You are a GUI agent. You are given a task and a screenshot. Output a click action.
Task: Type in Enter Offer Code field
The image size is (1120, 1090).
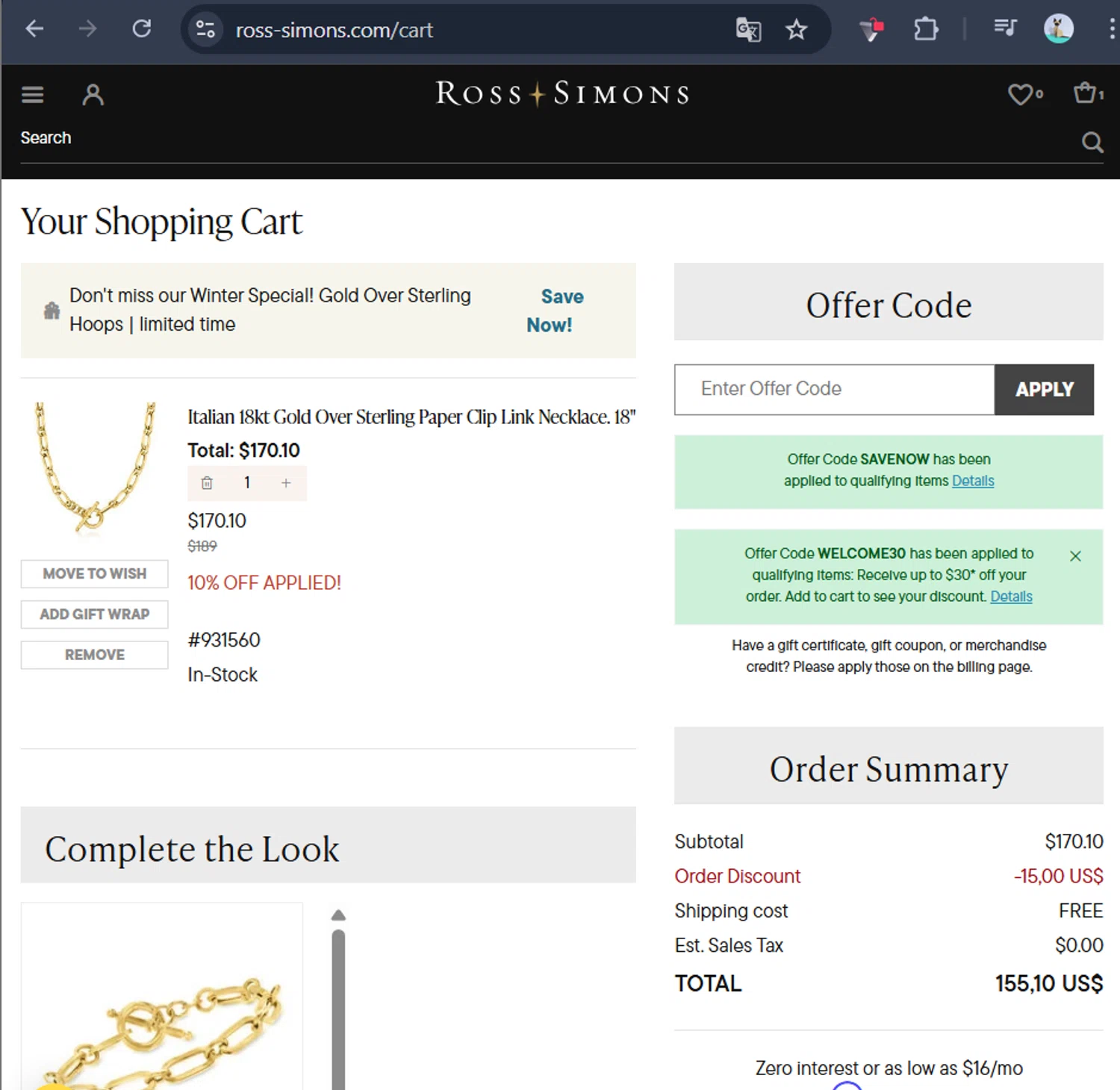point(834,389)
